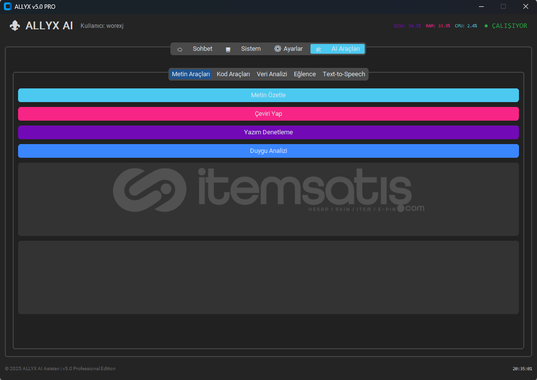Select the Metin Araçları sub-tab
The image size is (537, 380).
click(x=191, y=74)
